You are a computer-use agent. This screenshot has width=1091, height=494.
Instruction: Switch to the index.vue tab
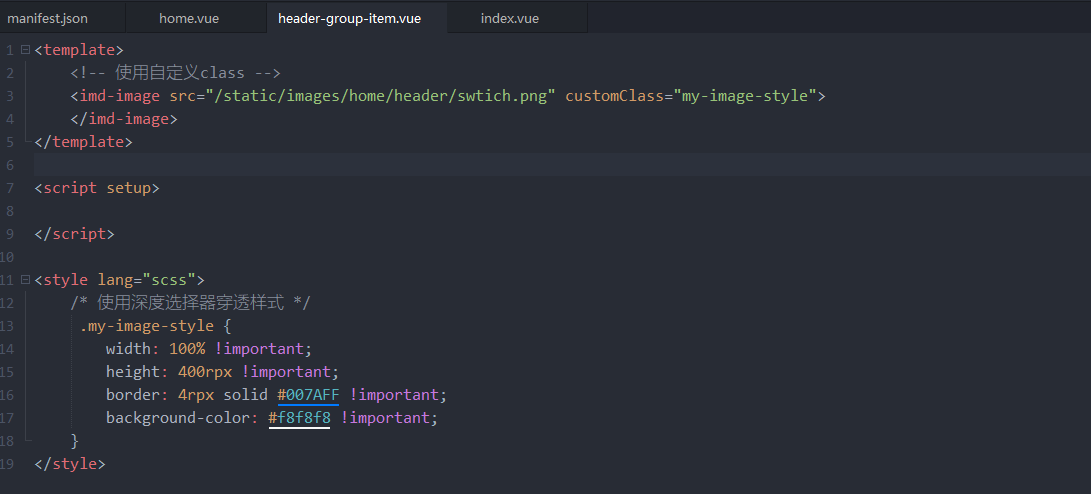click(x=509, y=18)
